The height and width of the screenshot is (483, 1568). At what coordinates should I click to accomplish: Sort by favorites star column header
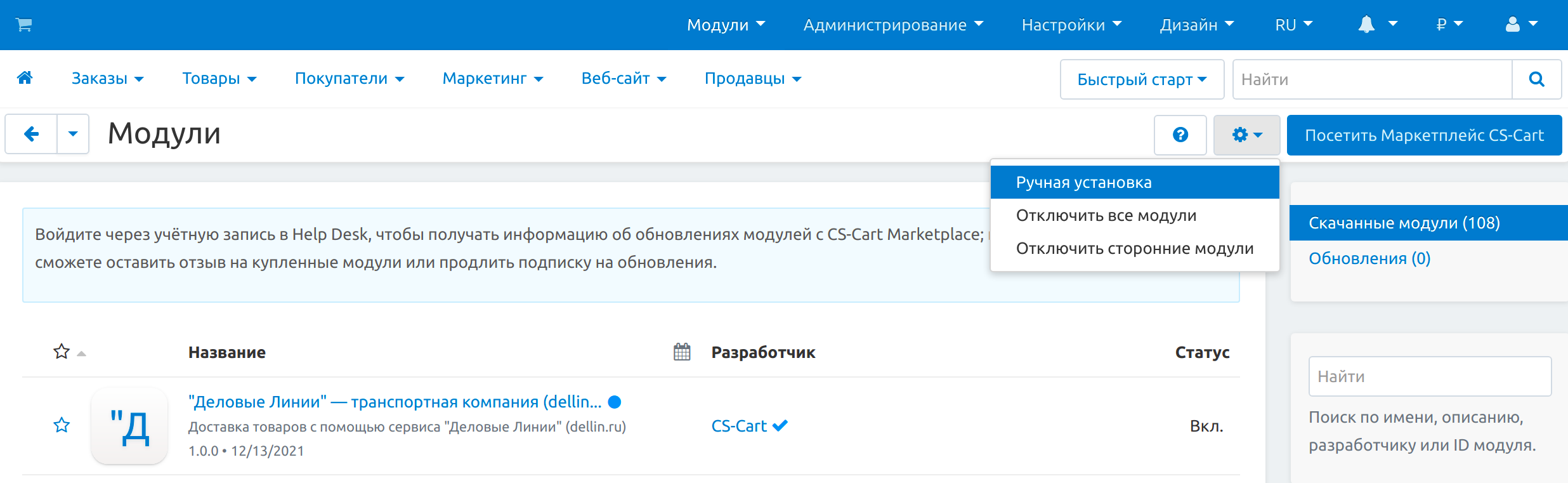62,352
